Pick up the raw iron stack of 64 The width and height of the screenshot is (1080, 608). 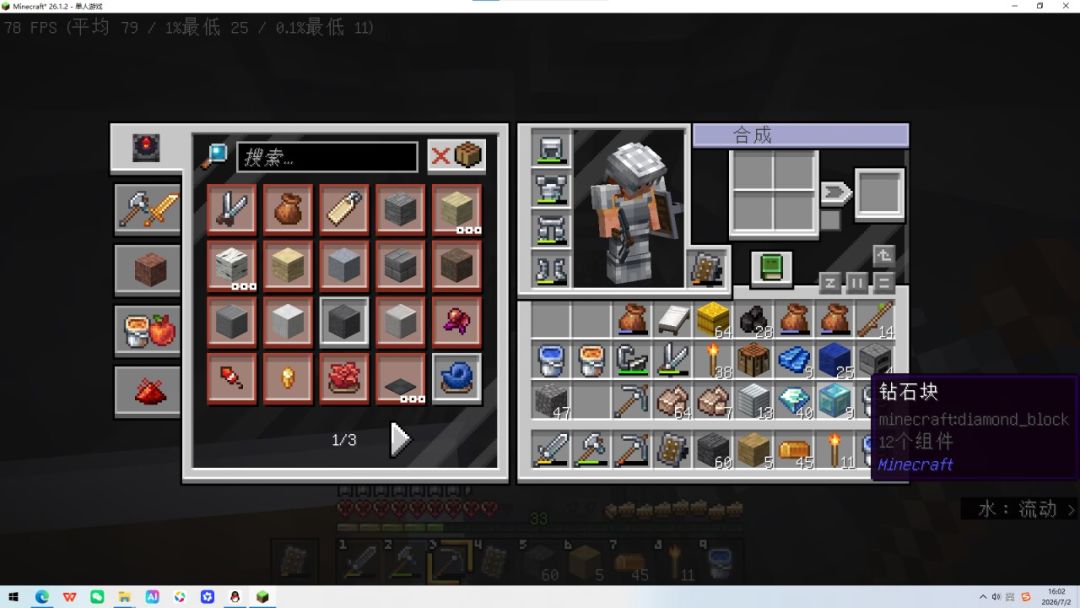click(x=673, y=400)
